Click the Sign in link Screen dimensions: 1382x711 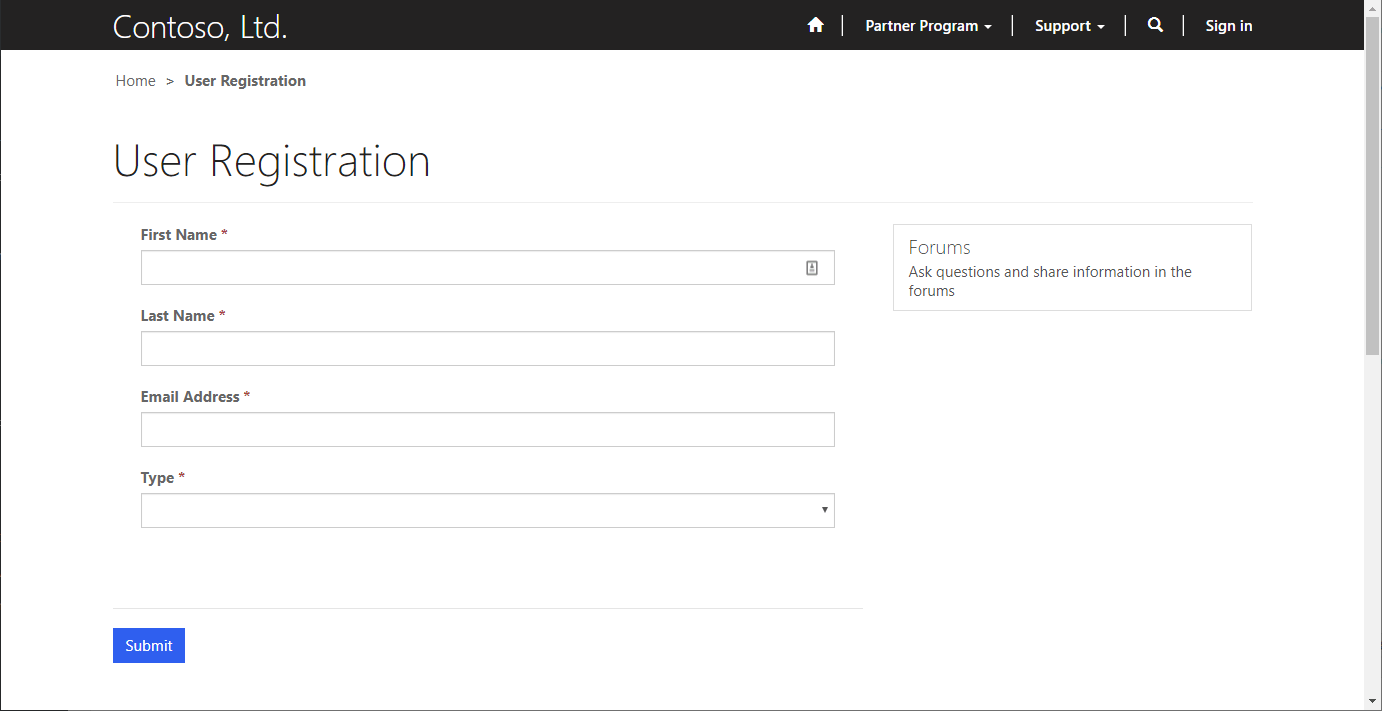point(1229,26)
